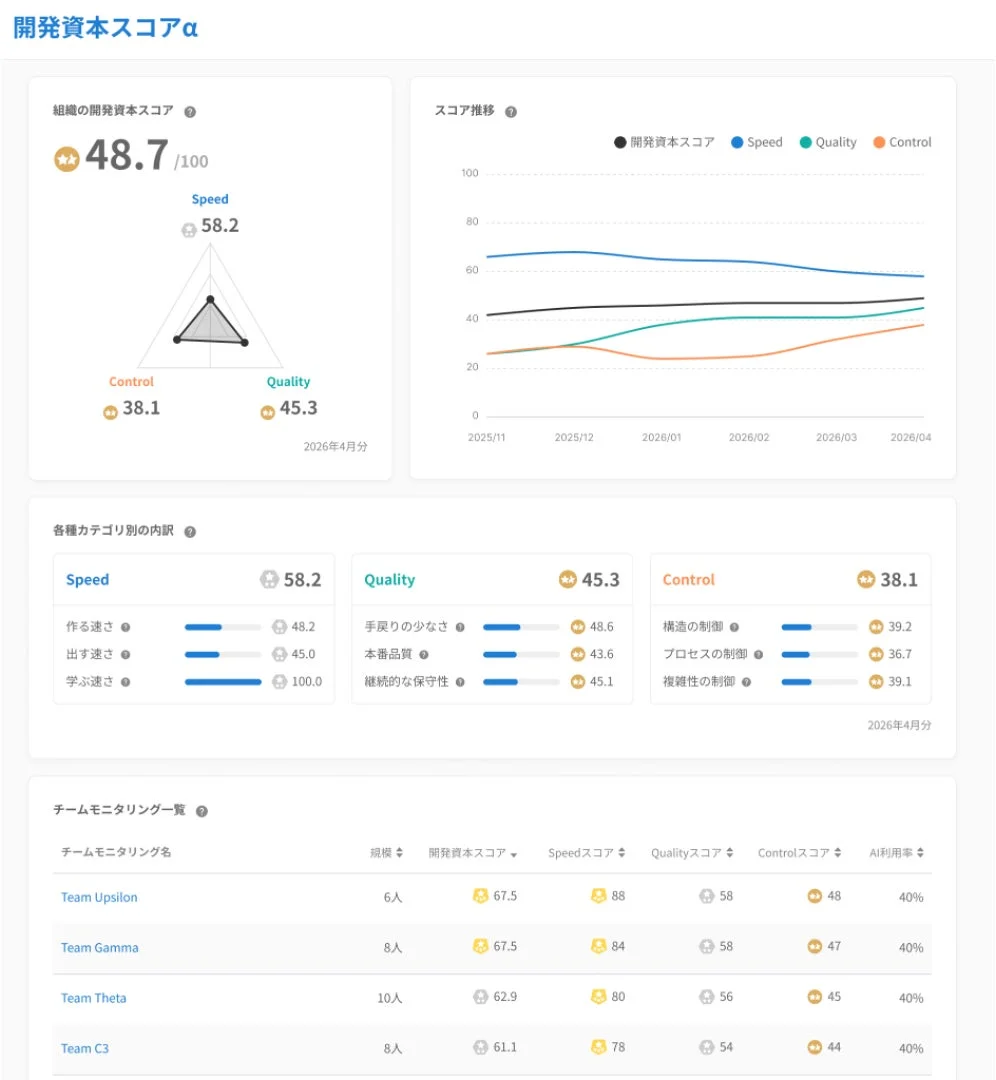Toggle Speed series in chart legend
The height and width of the screenshot is (1080, 996).
[756, 143]
